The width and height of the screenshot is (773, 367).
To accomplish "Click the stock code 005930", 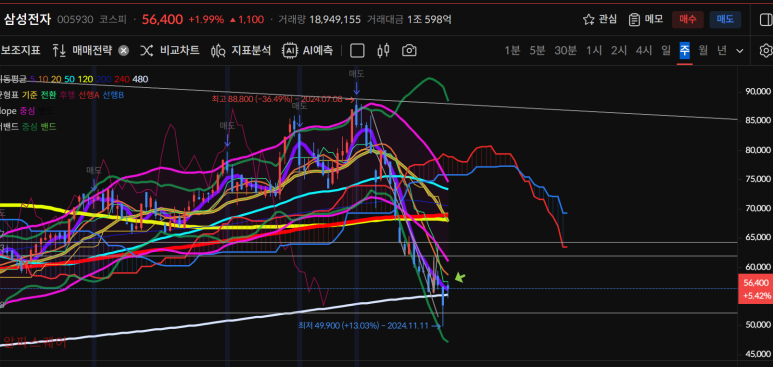I will tap(75, 19).
